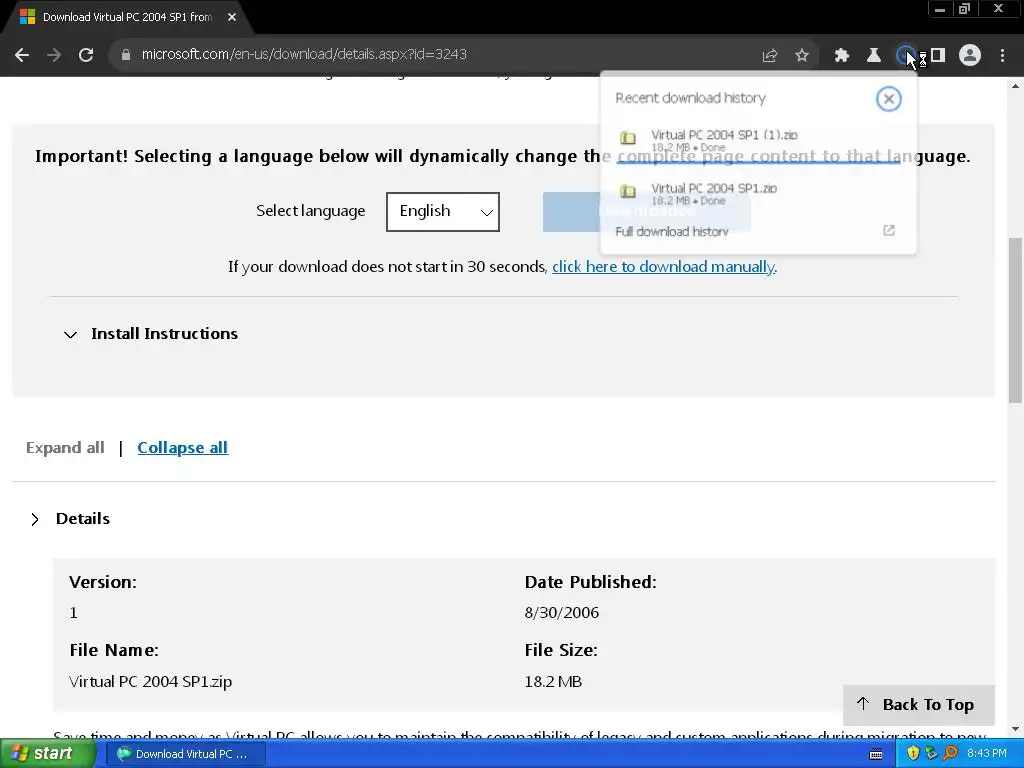Click here to download manually link
The height and width of the screenshot is (768, 1024).
tap(663, 267)
